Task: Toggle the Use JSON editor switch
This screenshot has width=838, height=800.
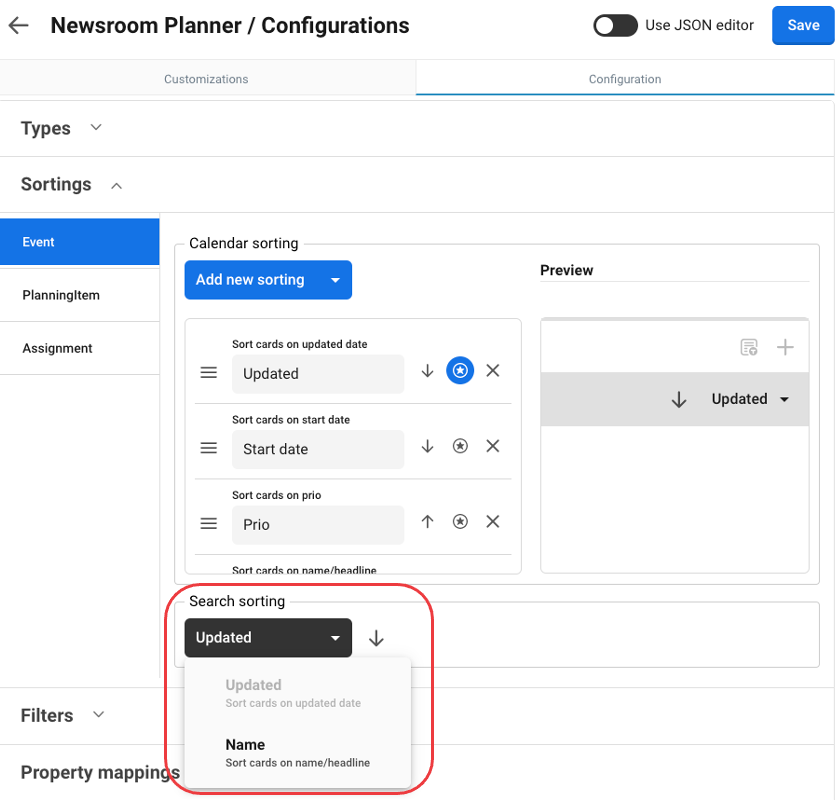Action: [615, 26]
